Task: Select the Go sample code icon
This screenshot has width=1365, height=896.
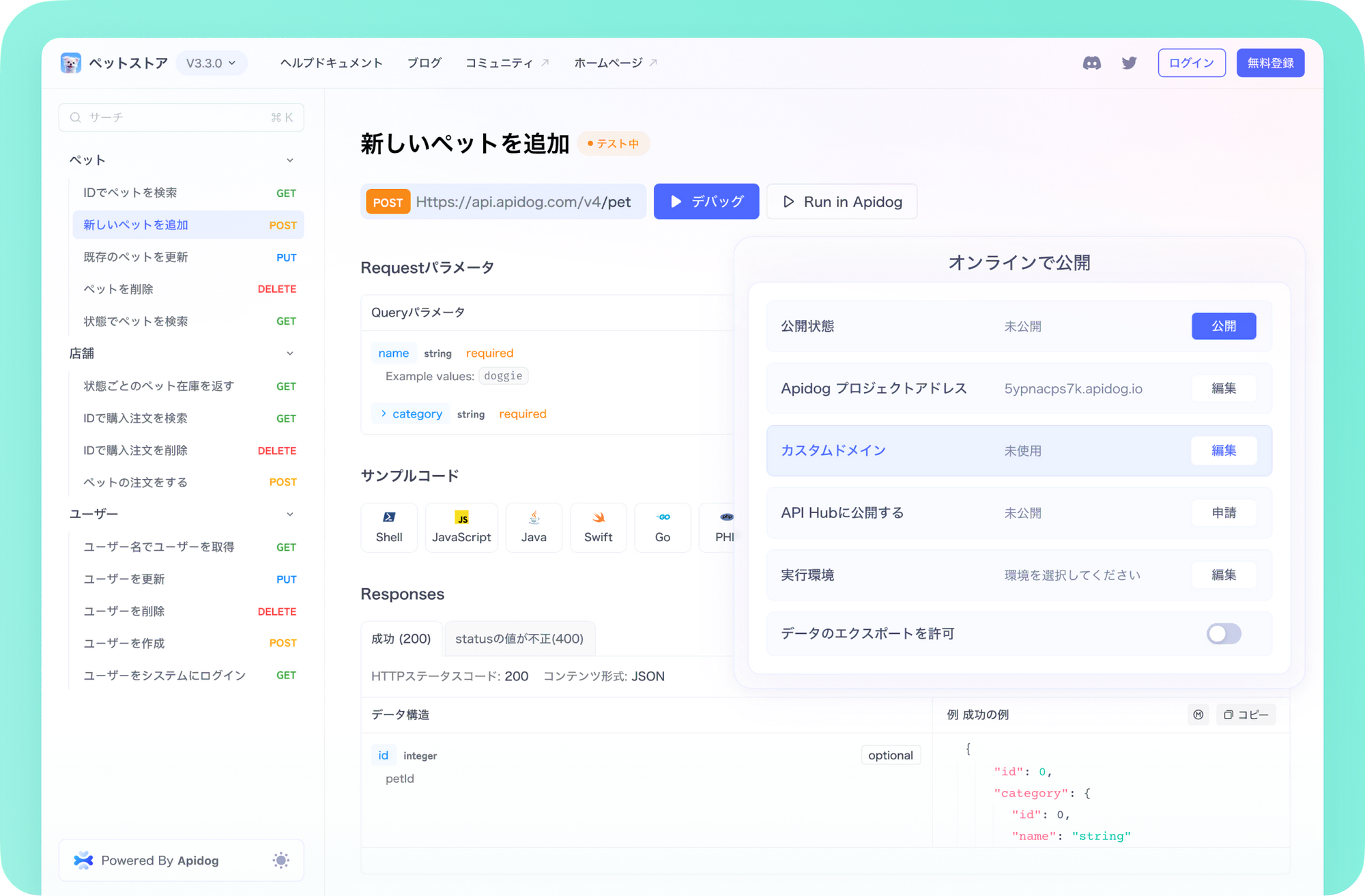Action: [x=663, y=517]
